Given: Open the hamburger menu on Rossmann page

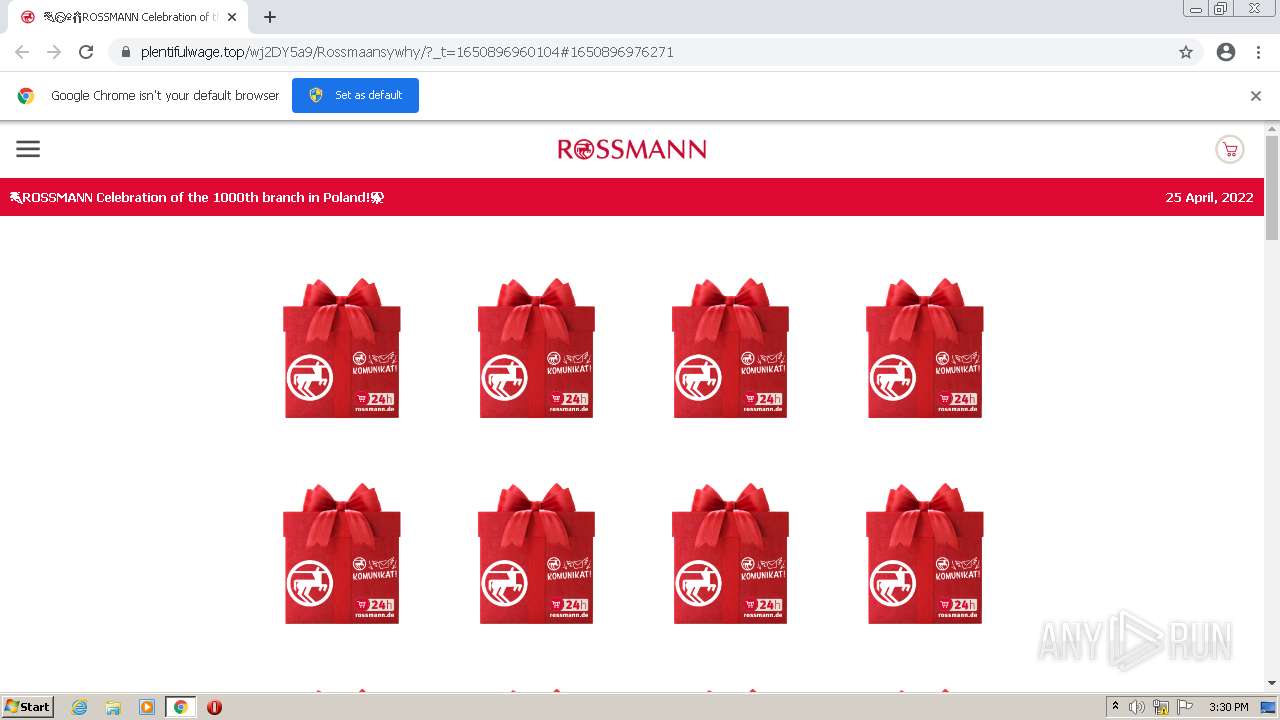Looking at the screenshot, I should (28, 149).
